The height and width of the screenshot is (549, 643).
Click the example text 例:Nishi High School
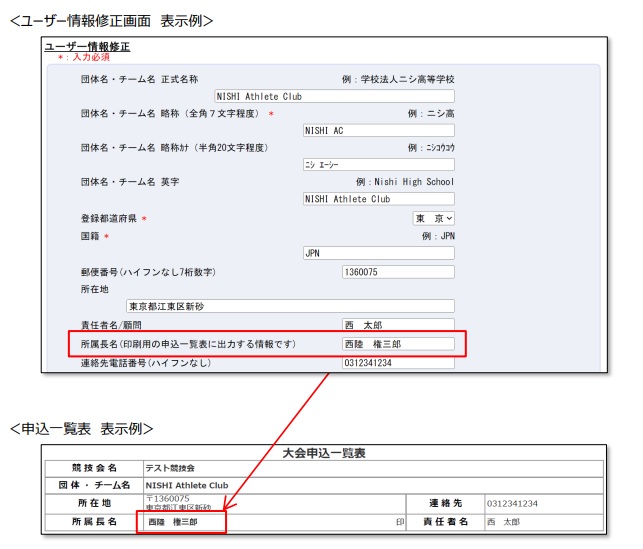tap(405, 182)
